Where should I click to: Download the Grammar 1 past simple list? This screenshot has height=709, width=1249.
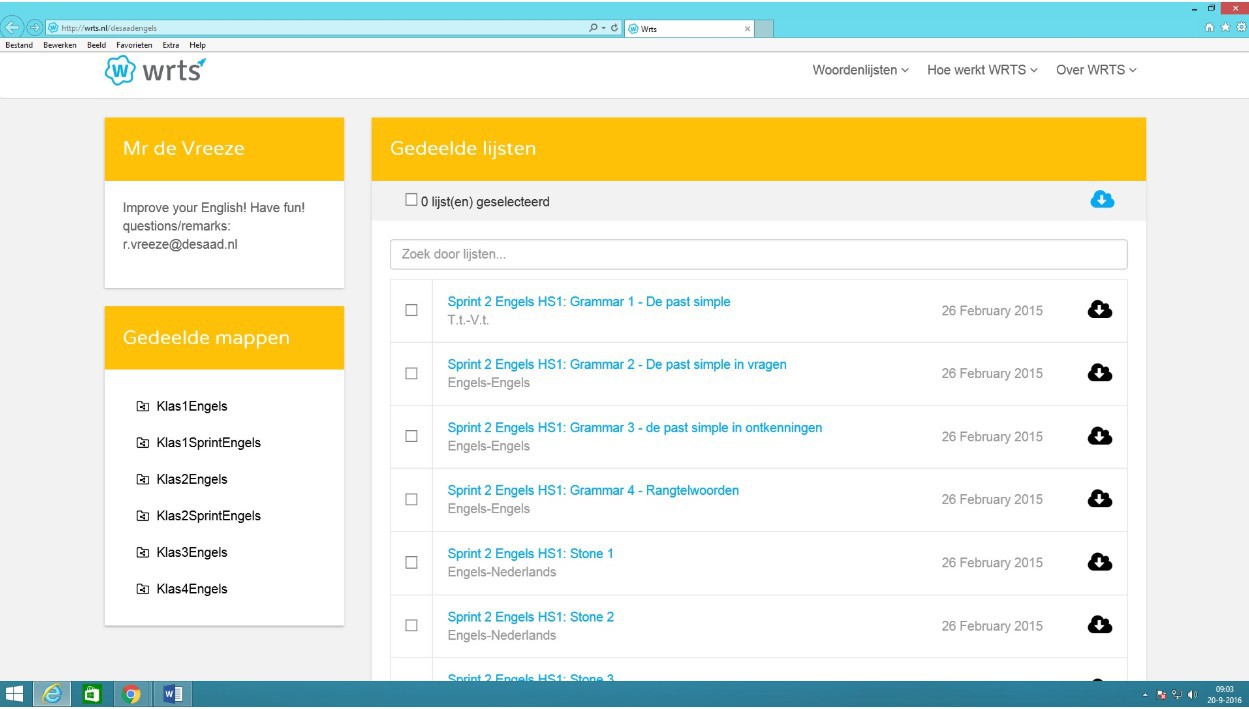point(1099,310)
